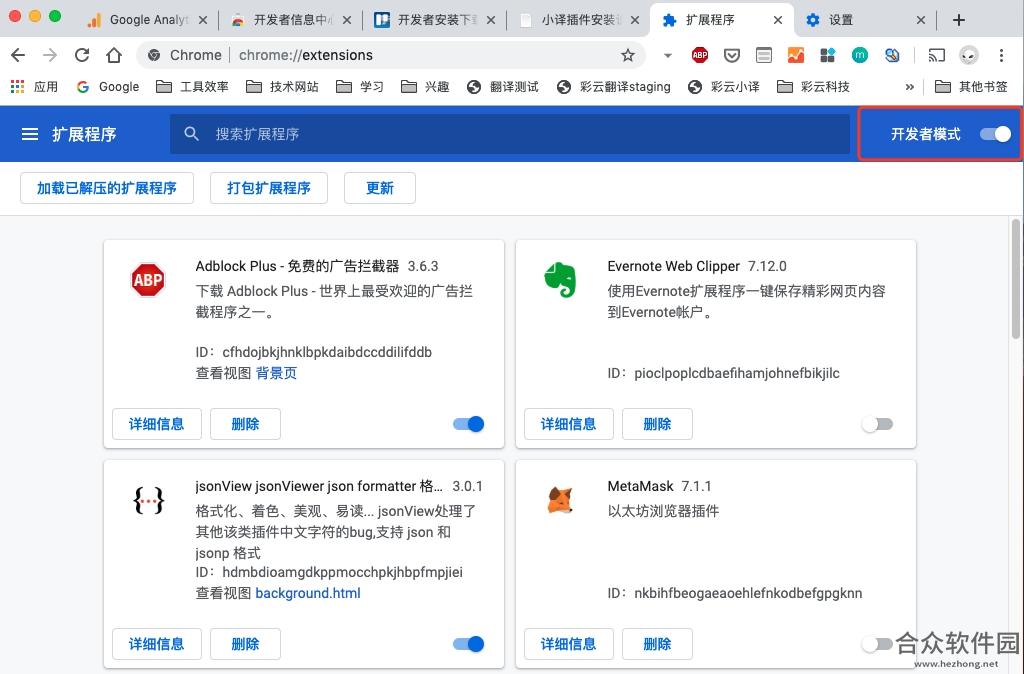Click the page vertical scrollbar
The image size is (1024, 674).
[x=1016, y=279]
